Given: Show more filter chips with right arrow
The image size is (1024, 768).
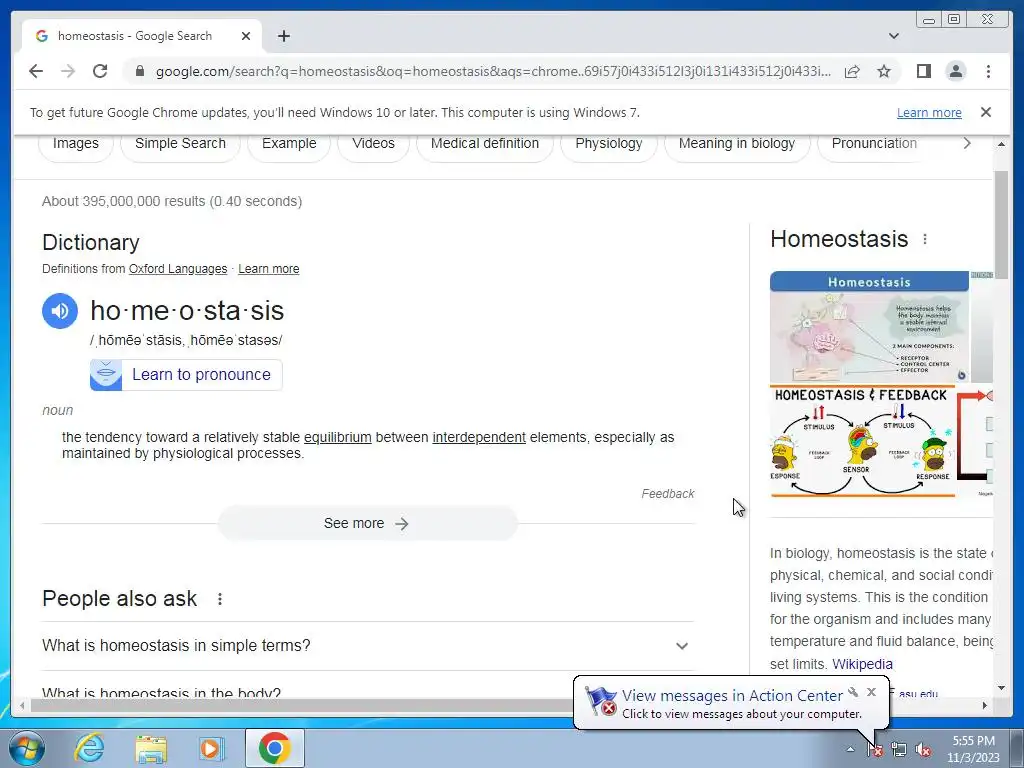Looking at the screenshot, I should (x=967, y=143).
